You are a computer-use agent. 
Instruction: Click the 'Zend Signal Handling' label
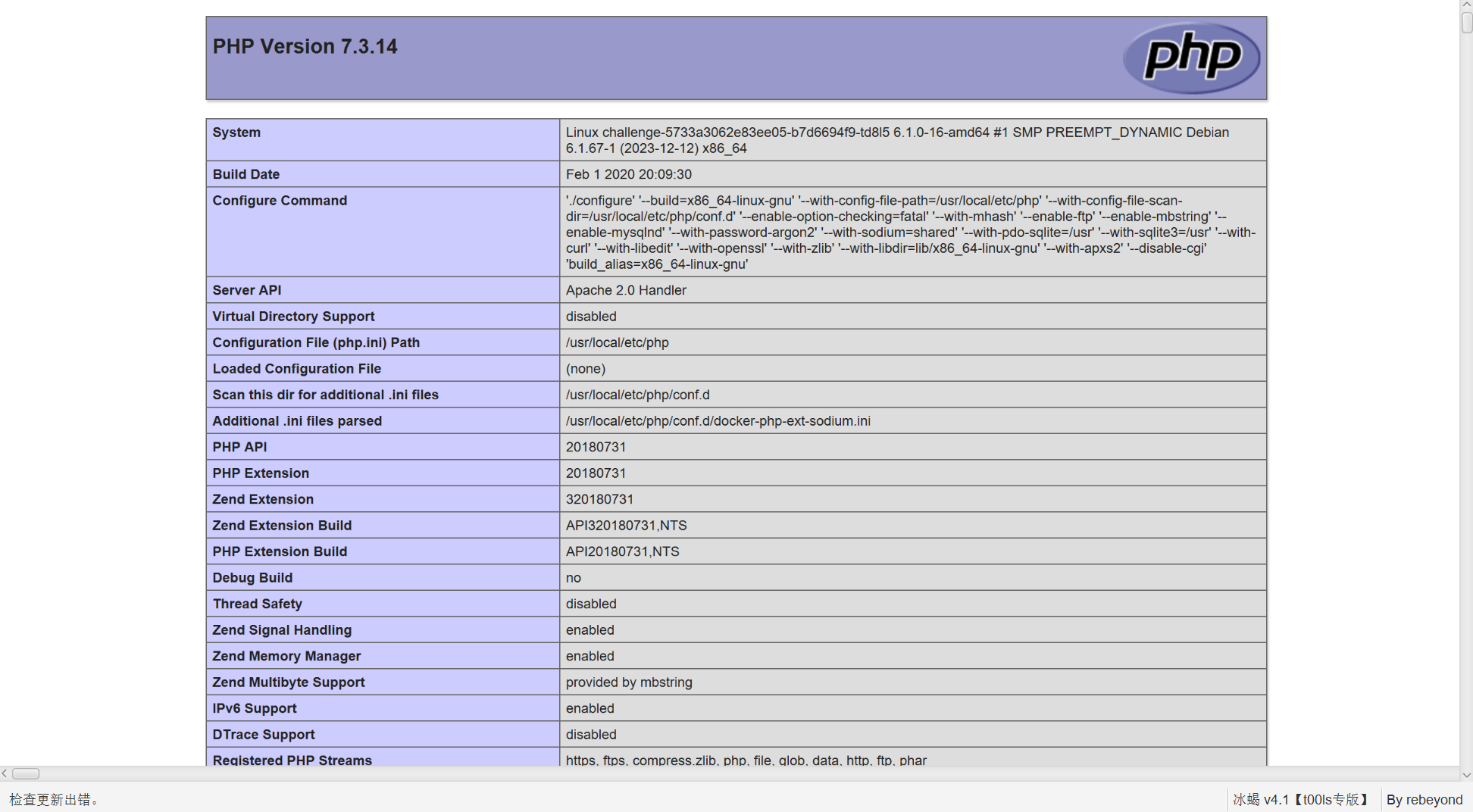point(282,630)
